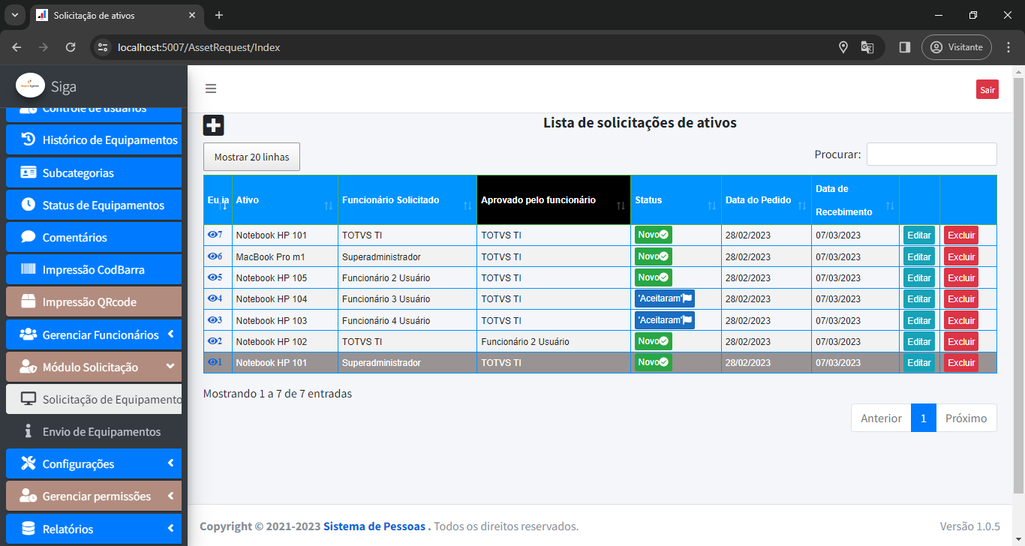Image resolution: width=1025 pixels, height=546 pixels.
Task: View details of request 4 eye icon
Action: point(212,298)
